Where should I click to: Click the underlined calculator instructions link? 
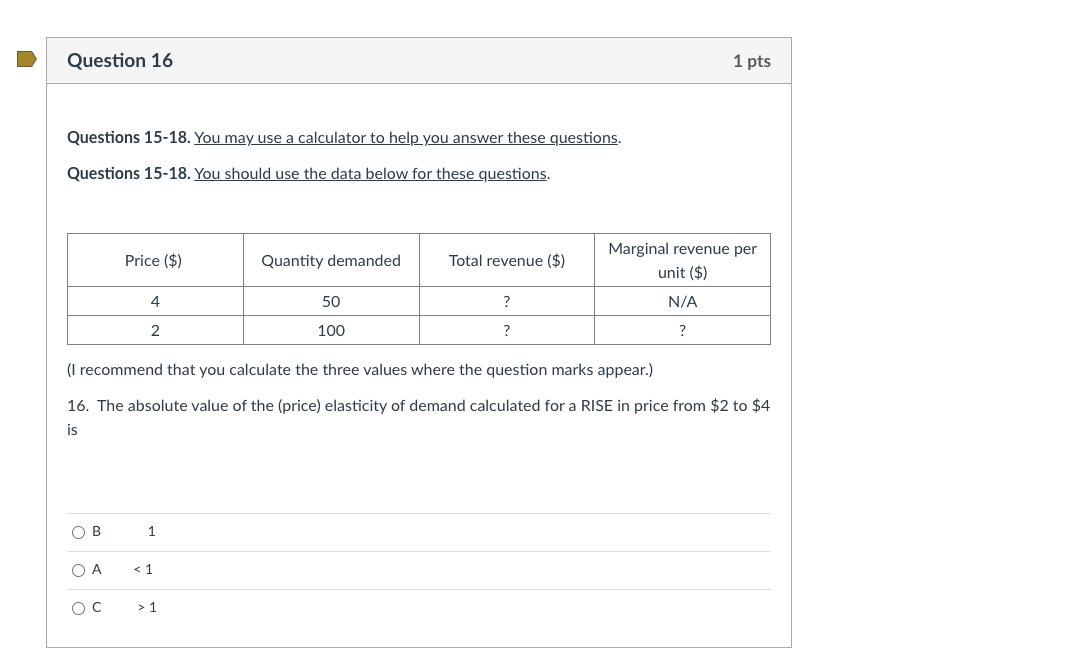pyautogui.click(x=405, y=137)
